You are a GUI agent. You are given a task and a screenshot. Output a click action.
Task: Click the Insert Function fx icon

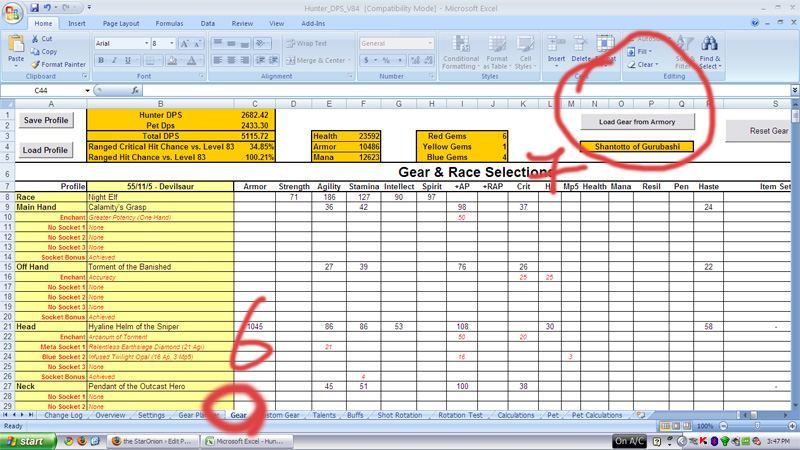pos(135,90)
